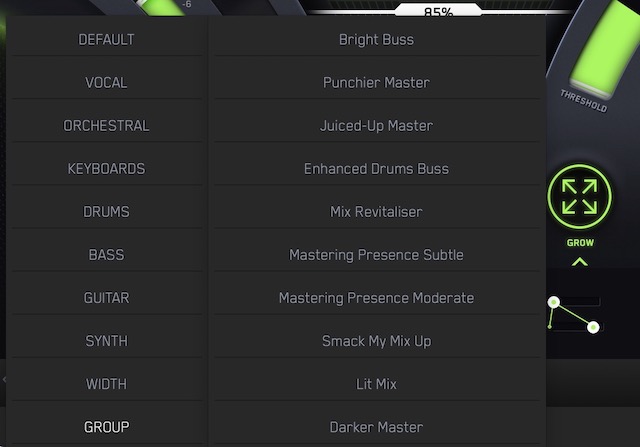Select the lower-right envelope curve node

click(x=593, y=327)
